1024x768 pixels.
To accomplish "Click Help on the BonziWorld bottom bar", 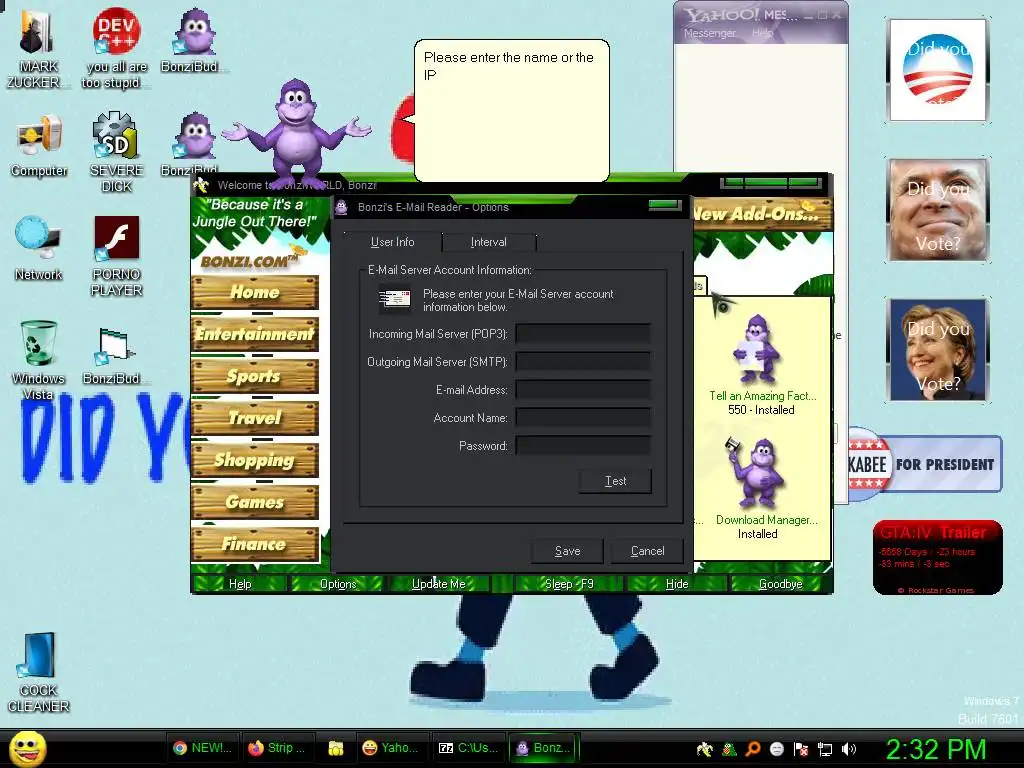I will coord(240,584).
